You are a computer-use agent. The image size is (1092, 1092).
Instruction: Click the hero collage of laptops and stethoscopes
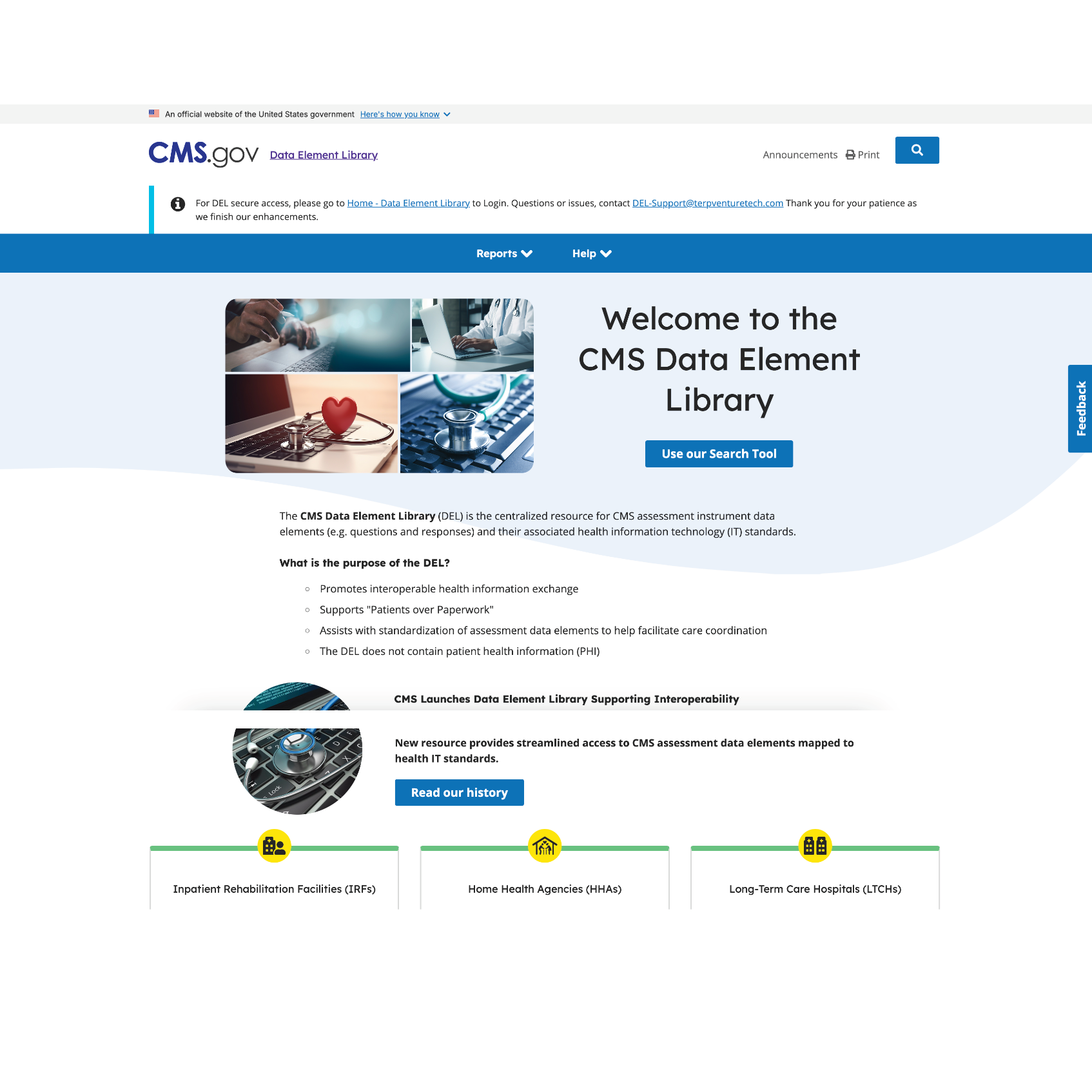(379, 385)
